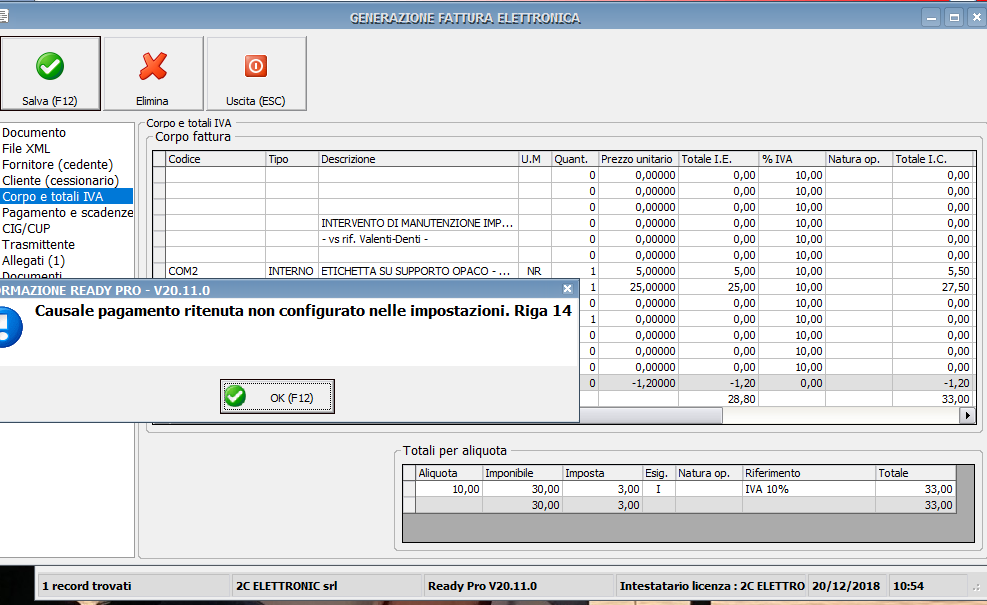
Task: Minimize the Generazione Fattura Elettronica window
Action: [x=931, y=18]
